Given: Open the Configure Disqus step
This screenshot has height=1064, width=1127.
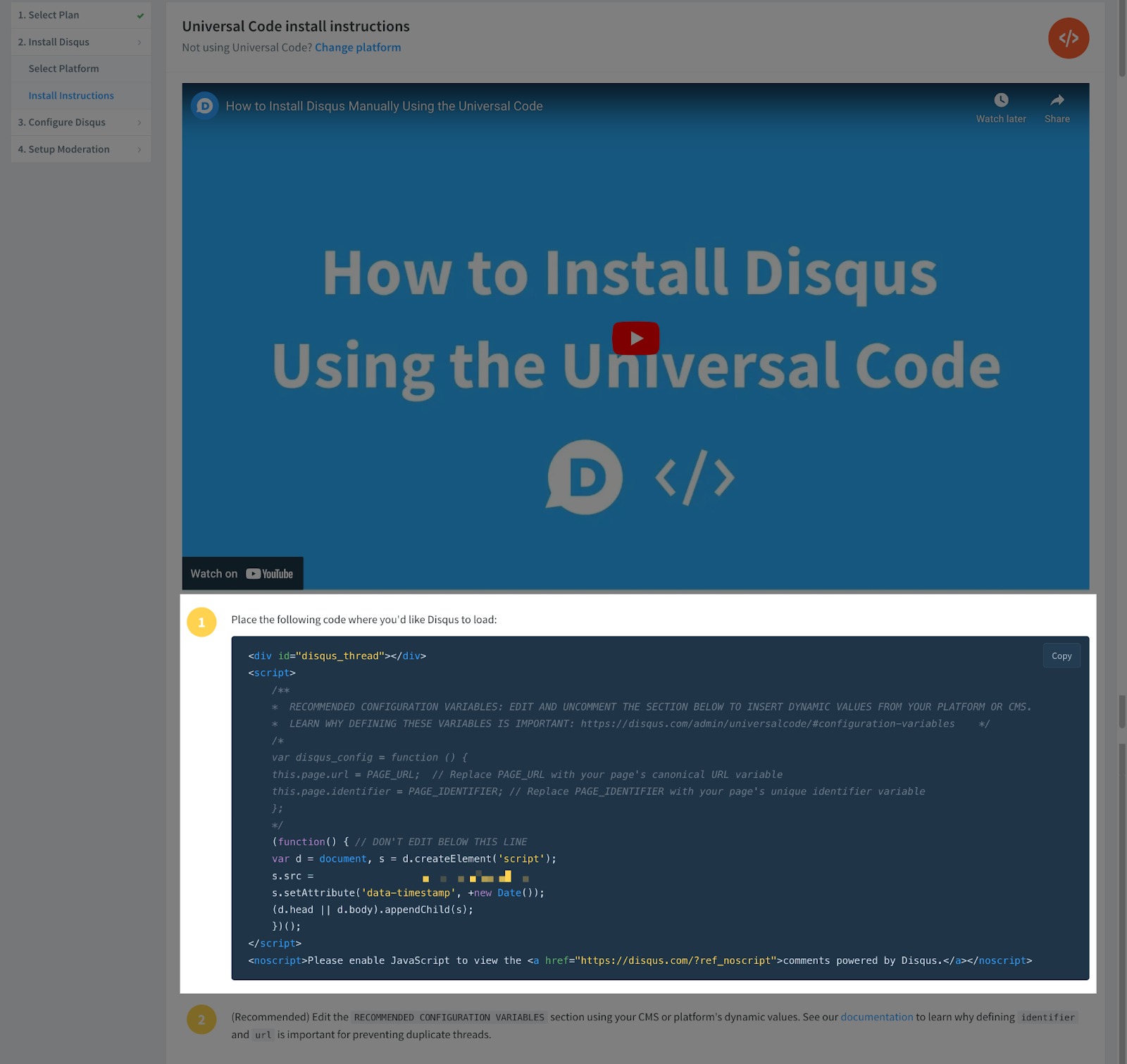Looking at the screenshot, I should (x=81, y=123).
